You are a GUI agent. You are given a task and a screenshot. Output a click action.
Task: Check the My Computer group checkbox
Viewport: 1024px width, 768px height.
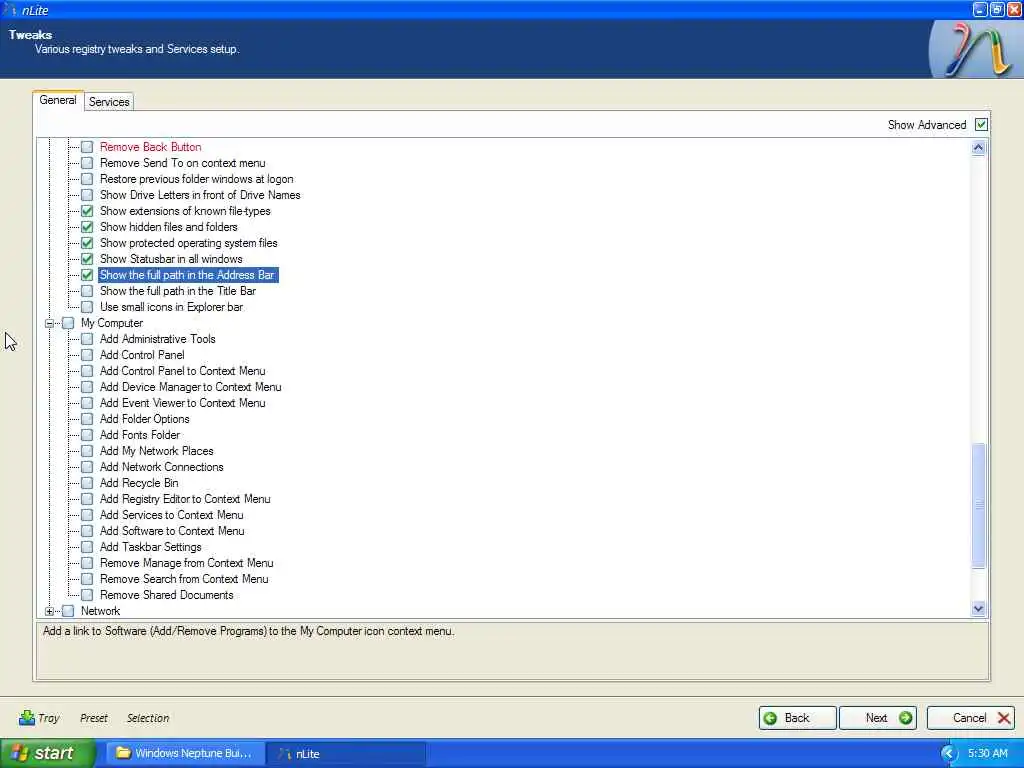click(68, 323)
